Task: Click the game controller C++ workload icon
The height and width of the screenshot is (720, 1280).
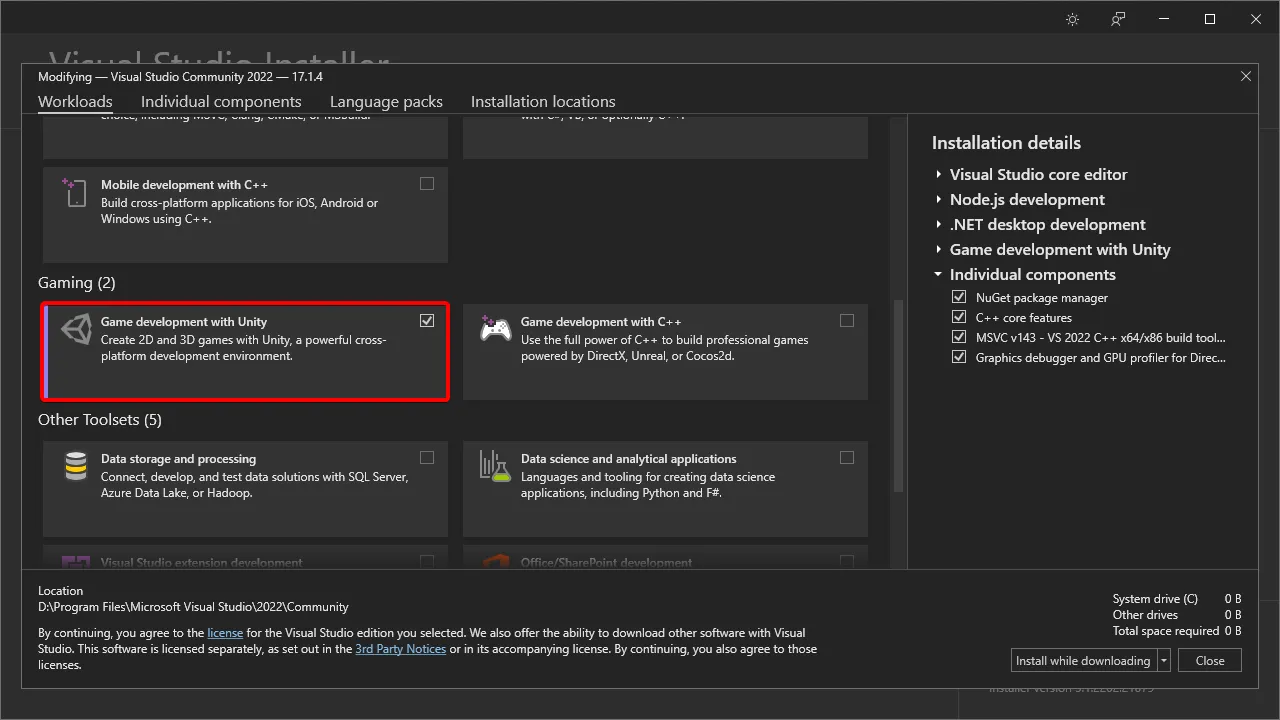Action: [x=496, y=328]
